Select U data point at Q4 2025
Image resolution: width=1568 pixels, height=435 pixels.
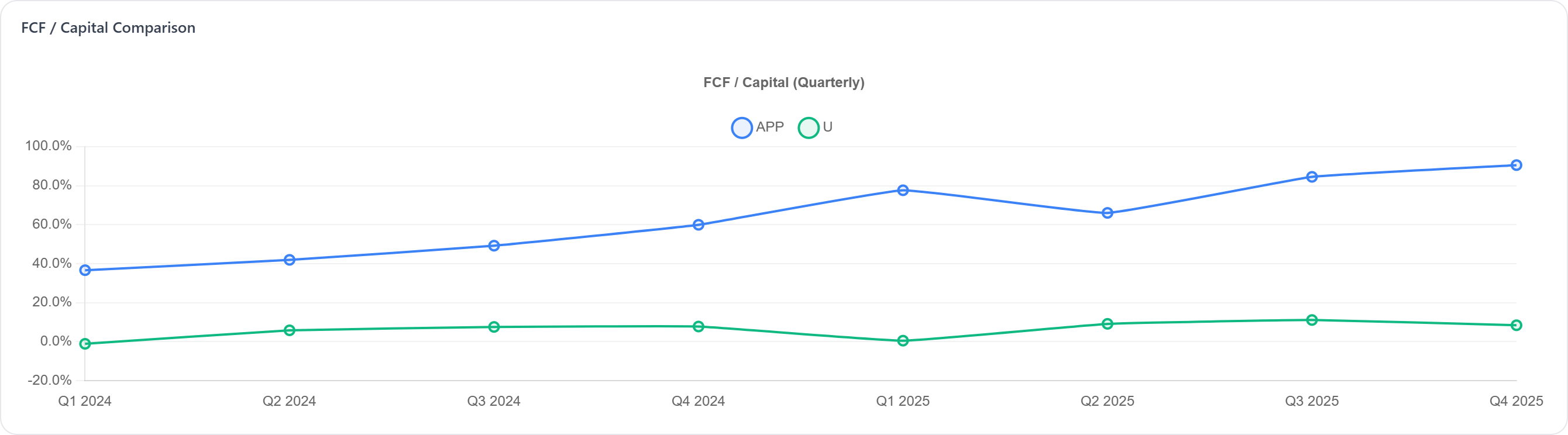point(1517,326)
